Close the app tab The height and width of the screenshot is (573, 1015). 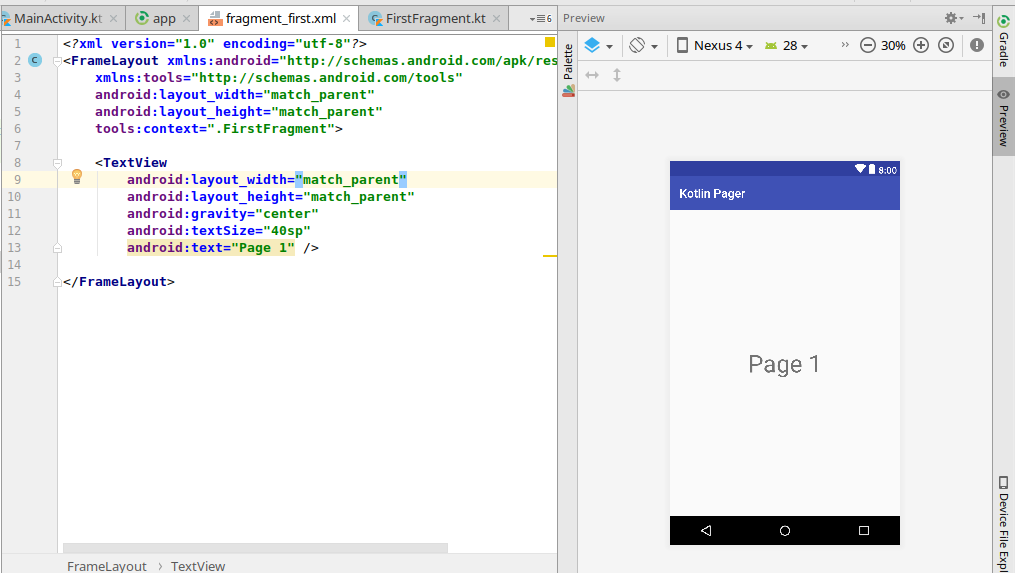[186, 19]
